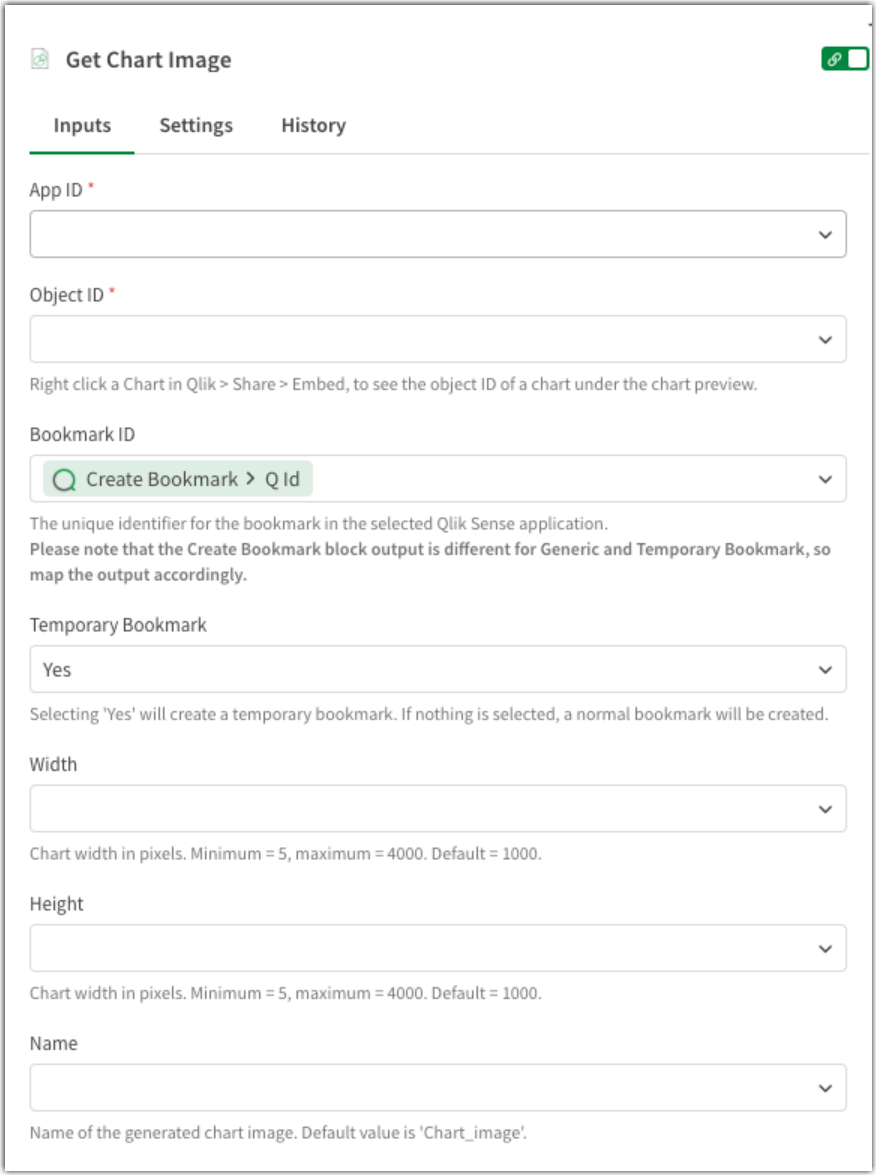Change the Temporary Bookmark selection from Yes
This screenshot has height=1176, width=877.
[x=824, y=668]
